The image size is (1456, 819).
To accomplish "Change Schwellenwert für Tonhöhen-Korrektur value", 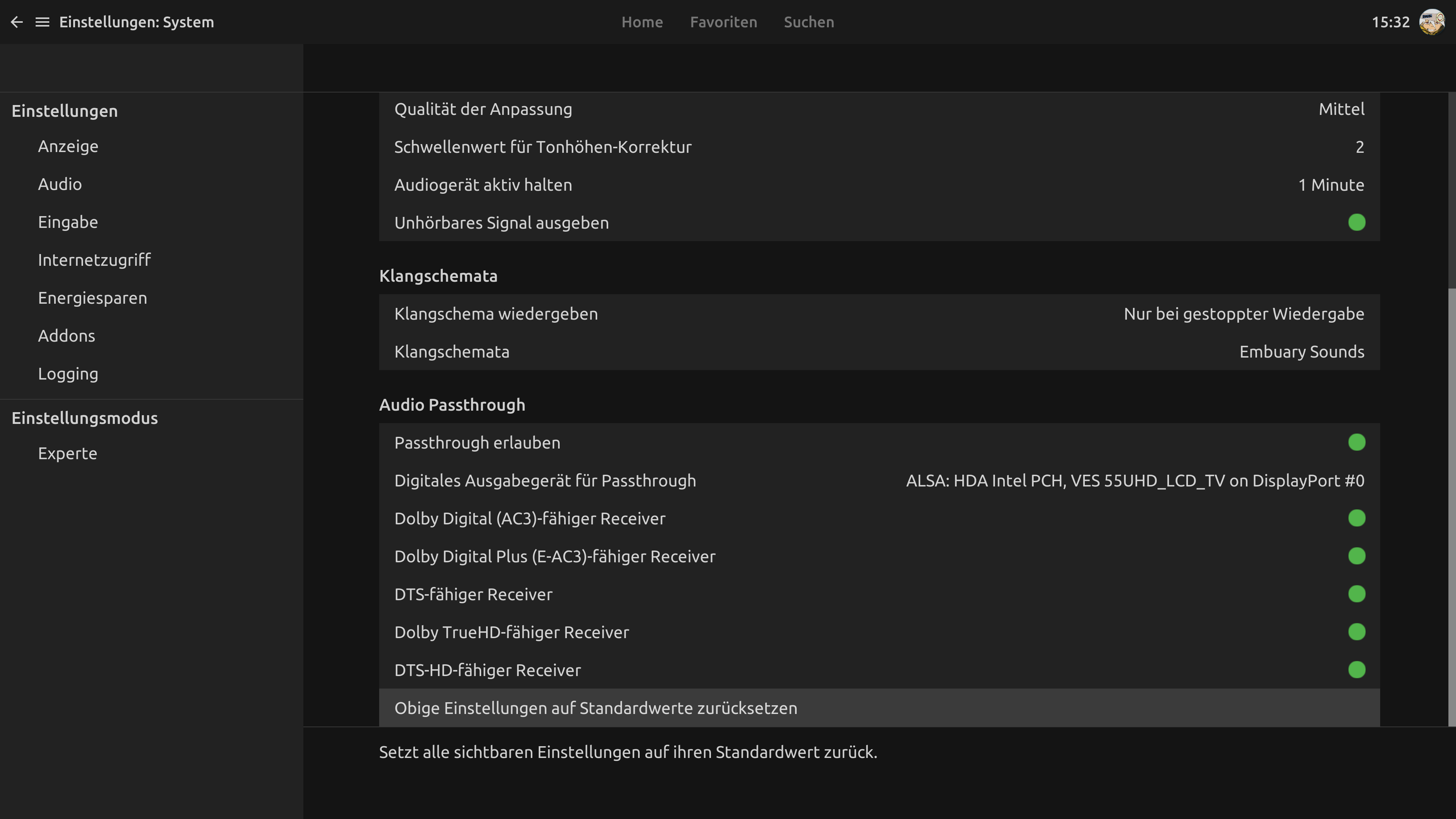I will point(880,147).
